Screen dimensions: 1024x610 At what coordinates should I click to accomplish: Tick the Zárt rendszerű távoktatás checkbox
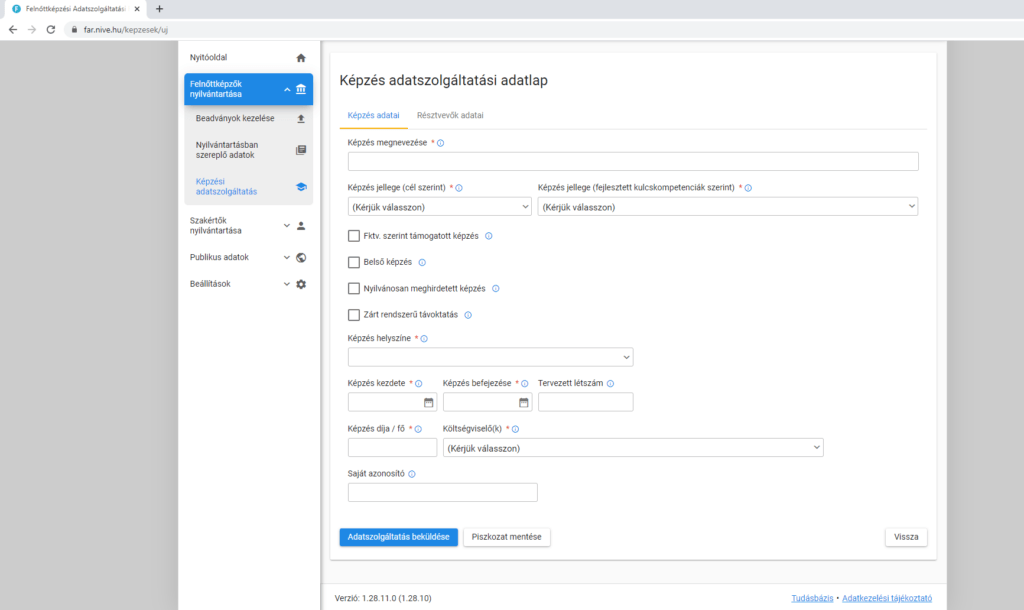click(354, 315)
